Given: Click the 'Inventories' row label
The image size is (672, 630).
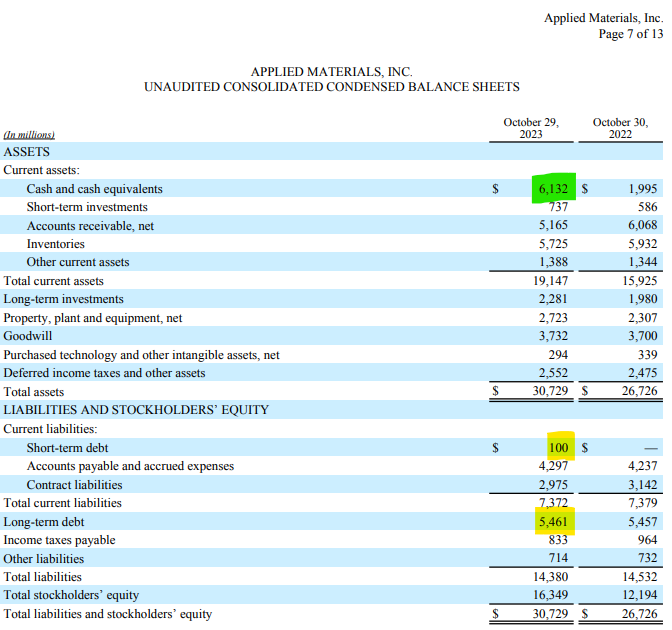Looking at the screenshot, I should tap(56, 244).
